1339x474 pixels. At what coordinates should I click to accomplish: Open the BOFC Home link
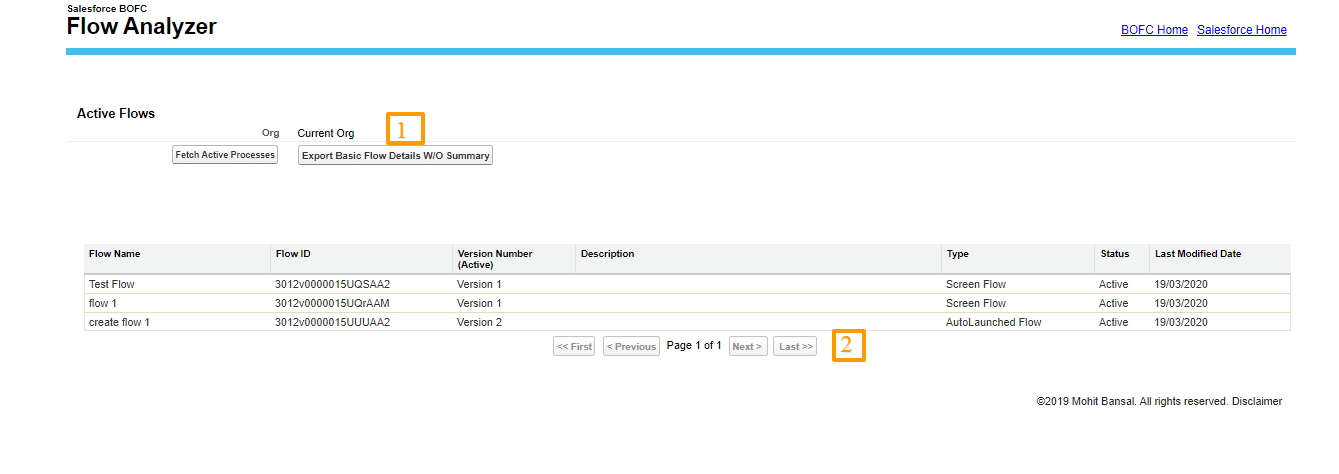click(1154, 30)
